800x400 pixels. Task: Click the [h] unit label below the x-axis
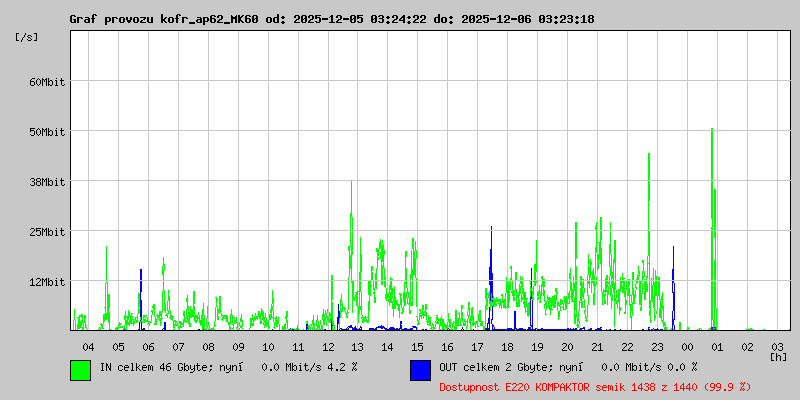pyautogui.click(x=778, y=357)
